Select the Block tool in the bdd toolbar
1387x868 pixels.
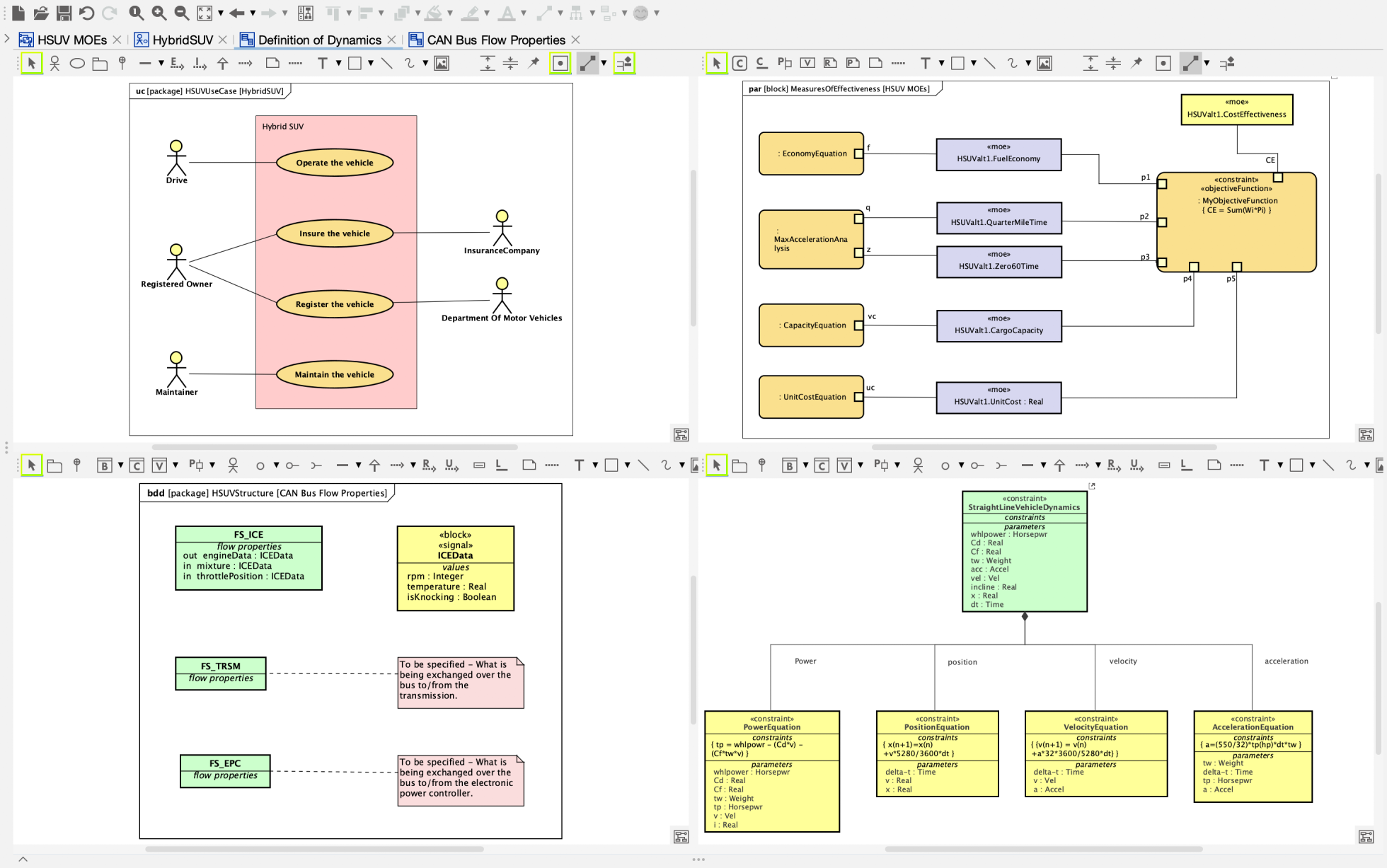(104, 465)
